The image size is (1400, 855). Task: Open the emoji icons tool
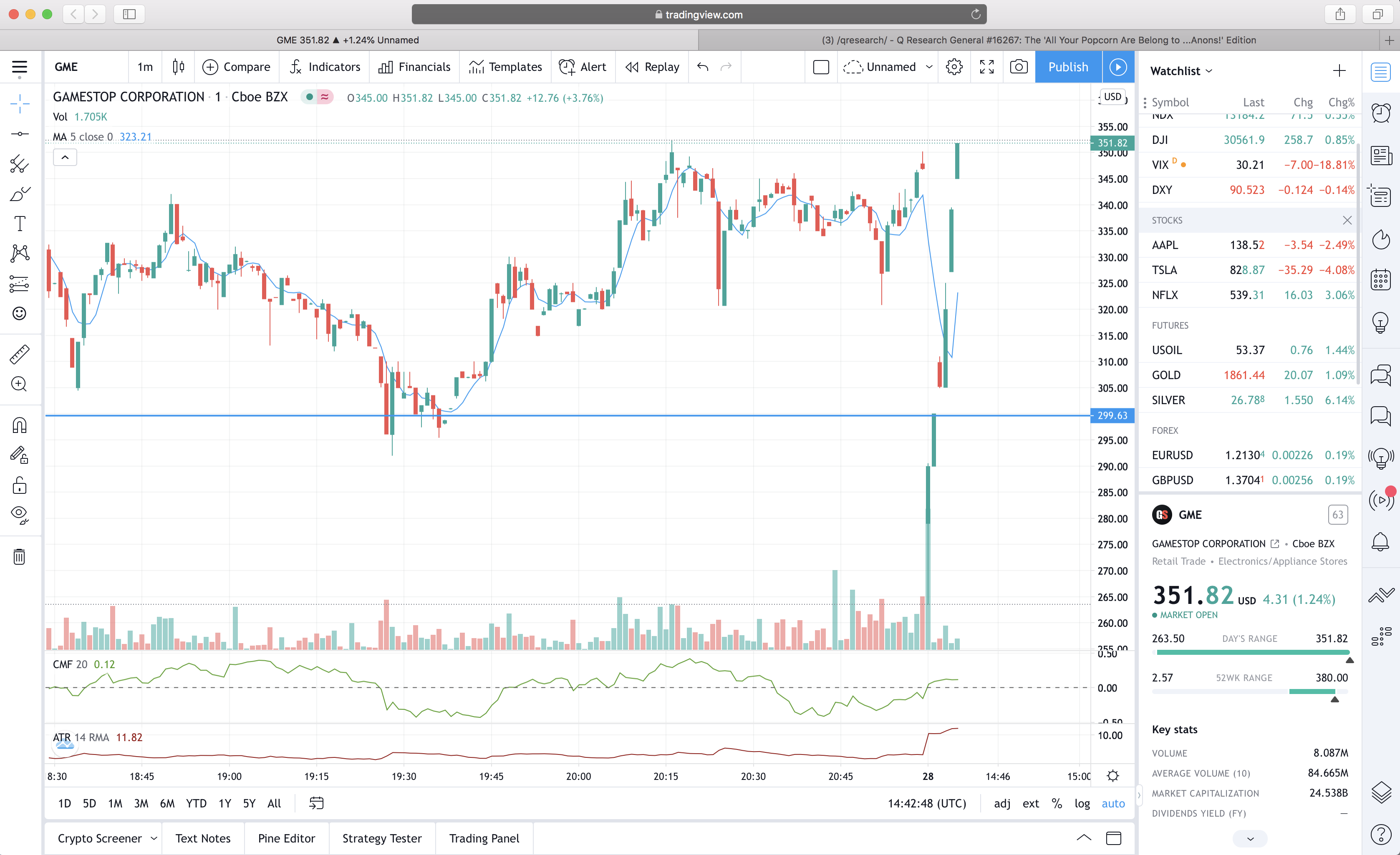pos(19,313)
